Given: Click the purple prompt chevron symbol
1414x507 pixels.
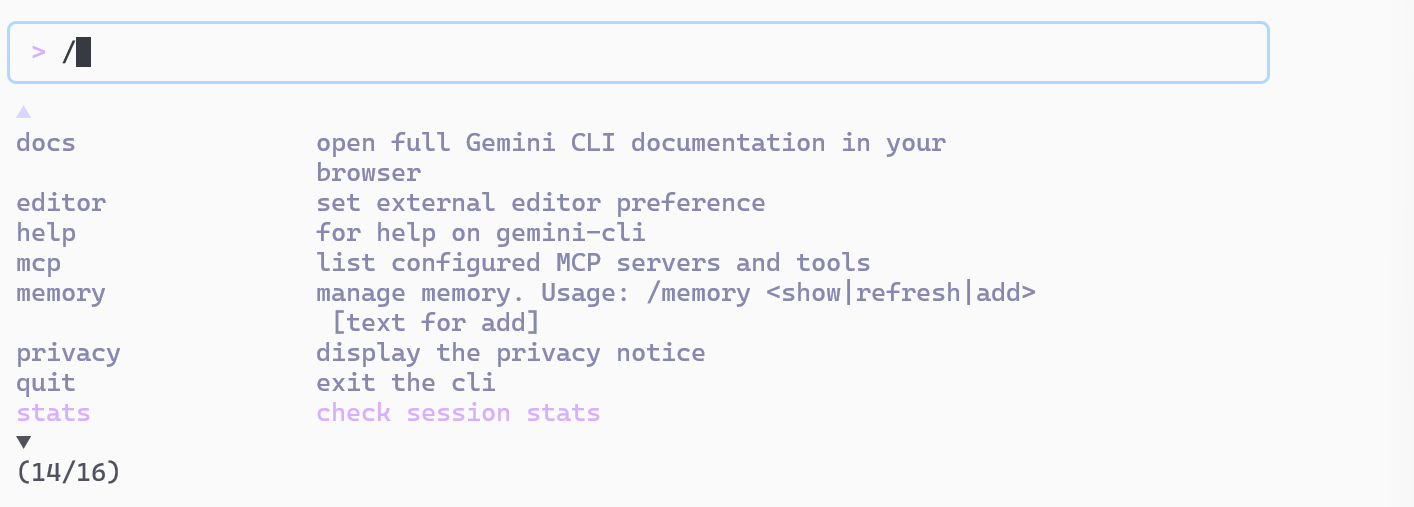Looking at the screenshot, I should click(x=38, y=52).
